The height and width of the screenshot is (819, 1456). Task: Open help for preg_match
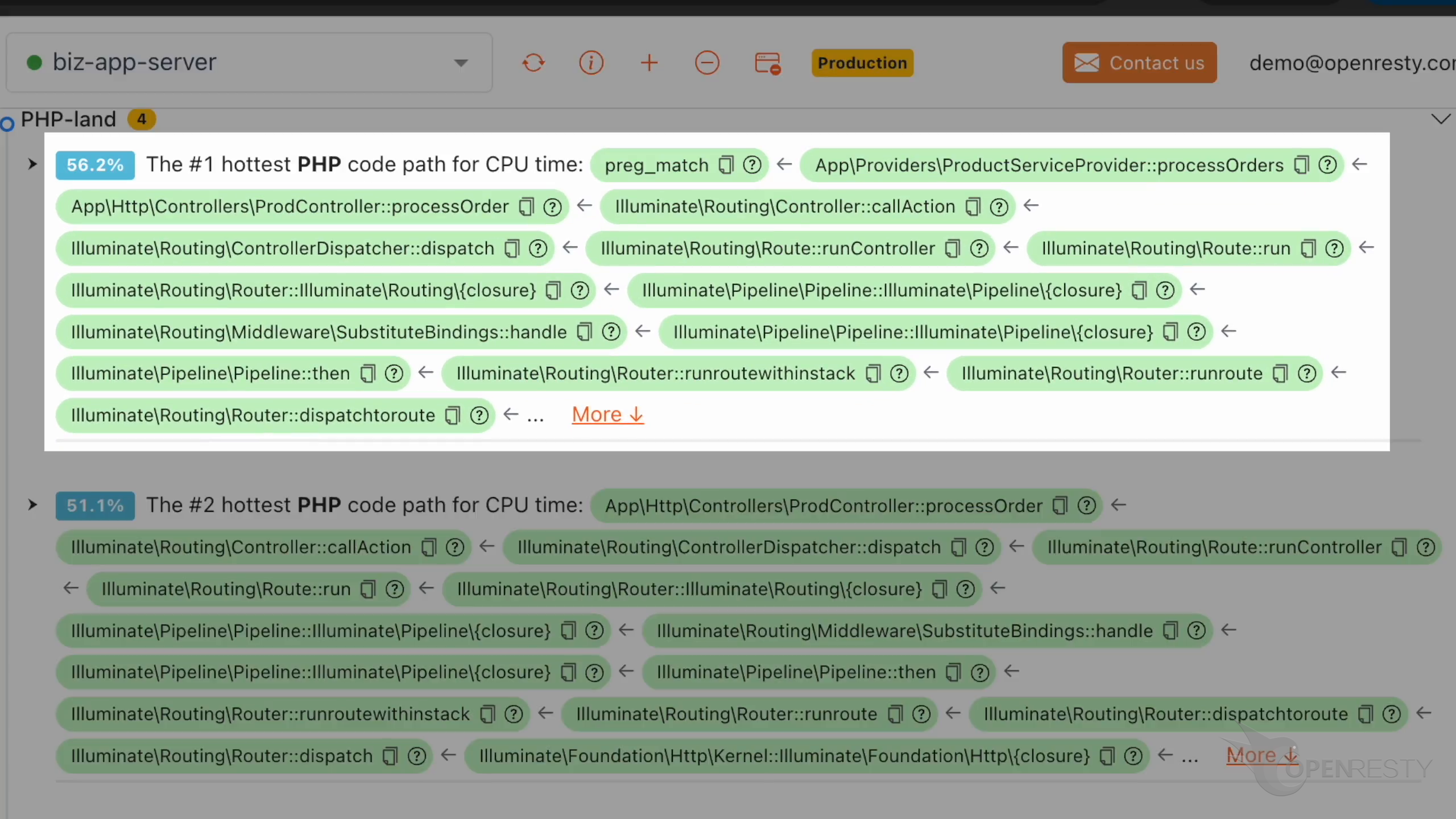[752, 165]
